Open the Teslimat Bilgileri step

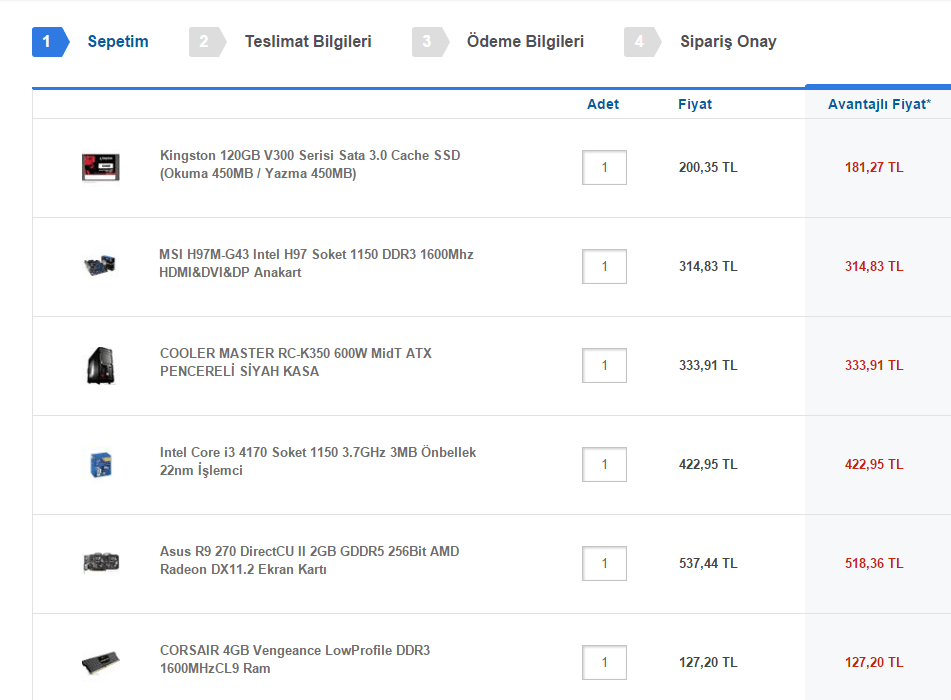pos(308,42)
